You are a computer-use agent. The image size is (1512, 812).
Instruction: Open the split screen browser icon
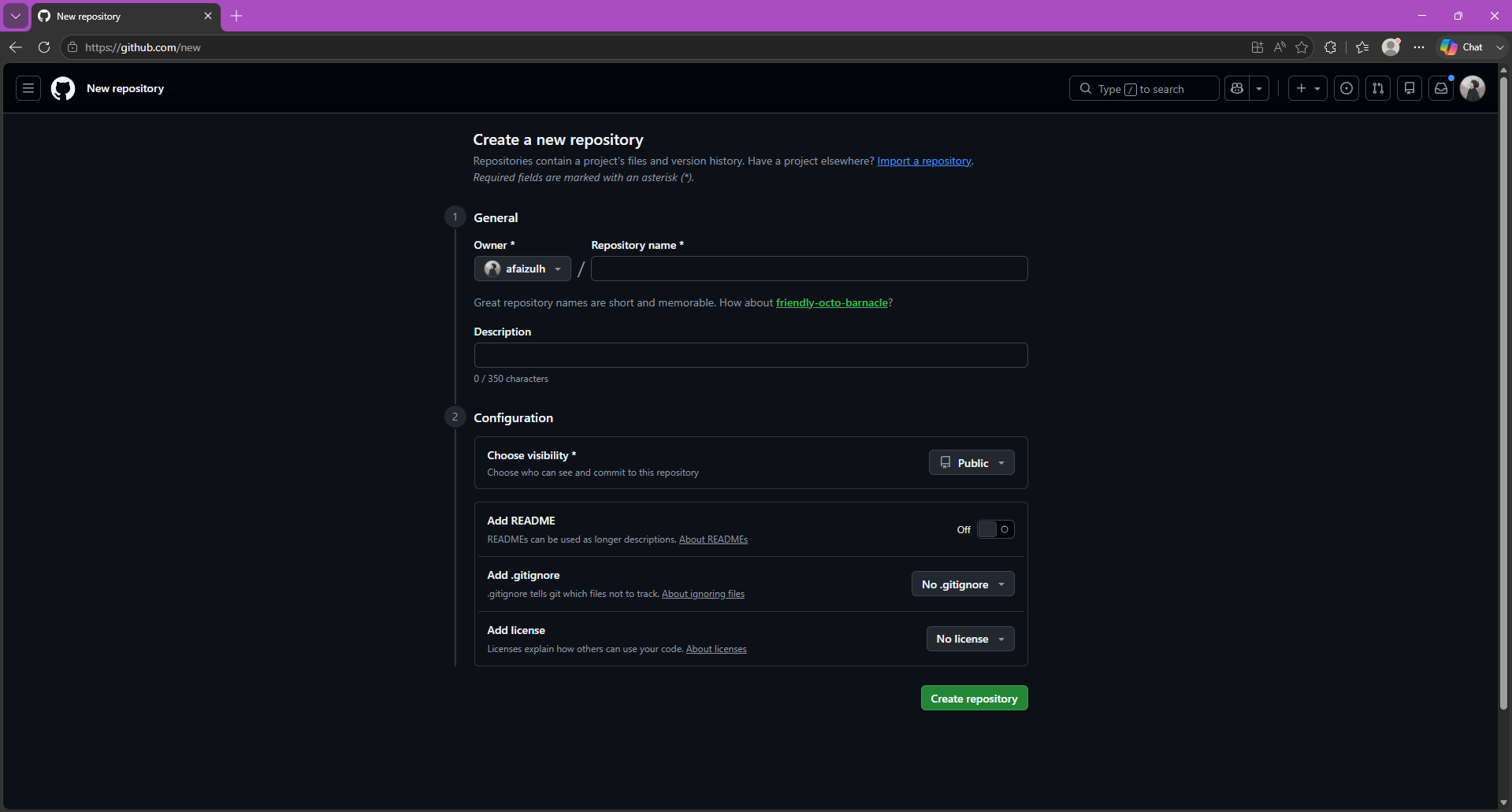click(1258, 47)
